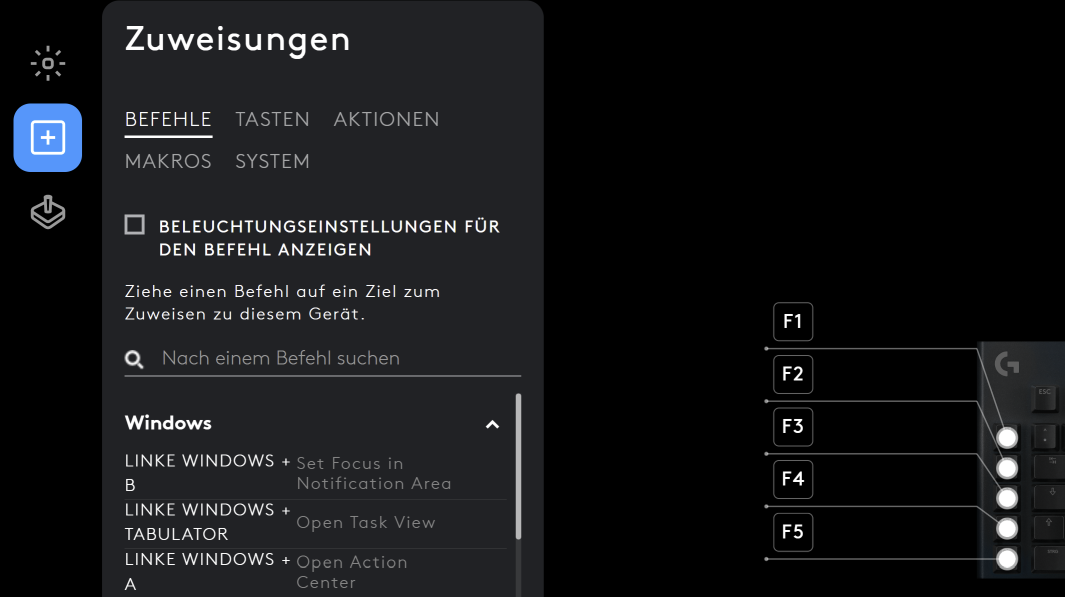This screenshot has width=1065, height=597.
Task: Select the Assignments plus icon
Action: pos(47,138)
